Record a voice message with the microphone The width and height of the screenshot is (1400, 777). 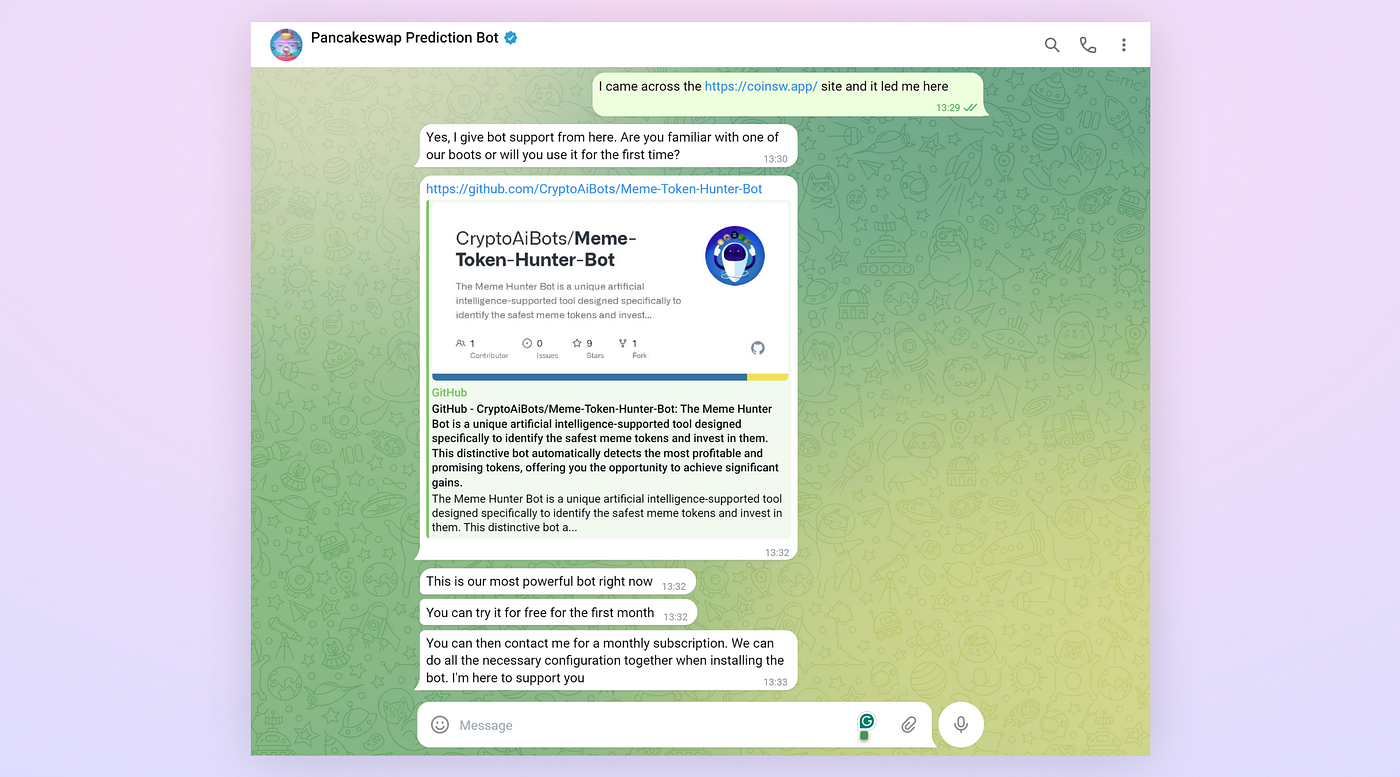point(961,724)
